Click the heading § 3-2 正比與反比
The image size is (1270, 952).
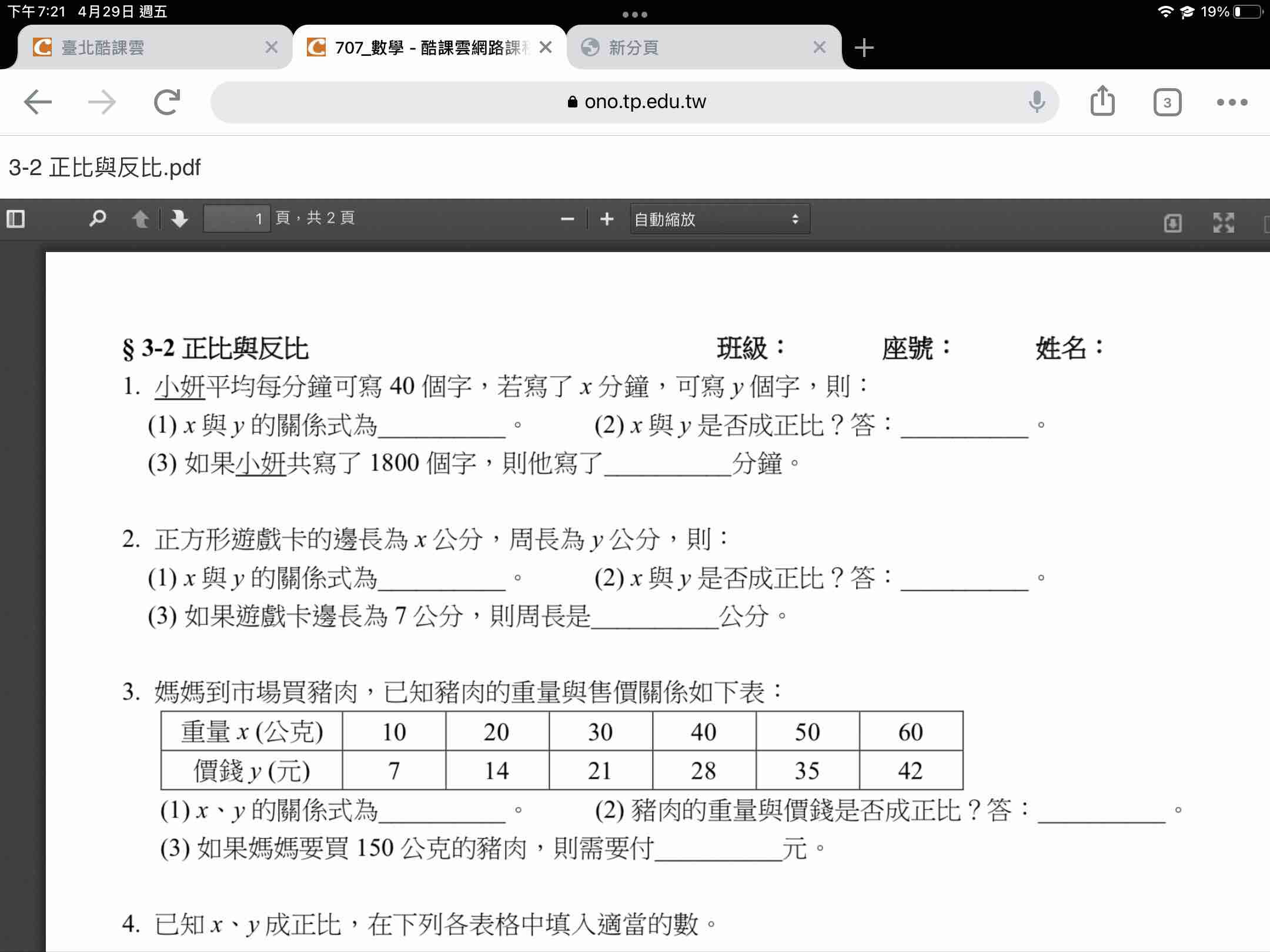[x=215, y=348]
